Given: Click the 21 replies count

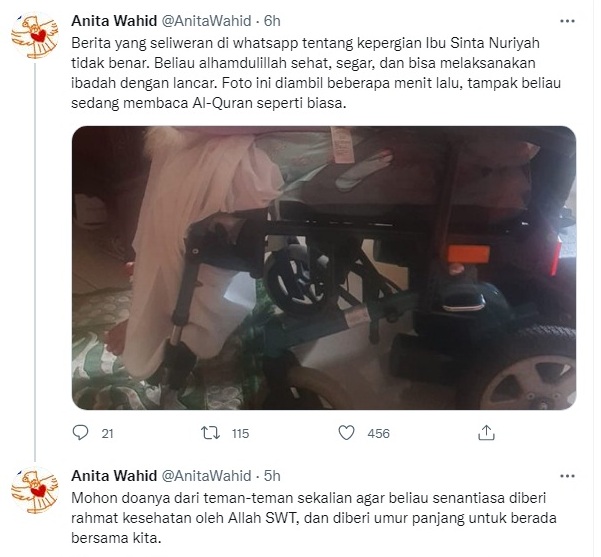Looking at the screenshot, I should pos(107,434).
